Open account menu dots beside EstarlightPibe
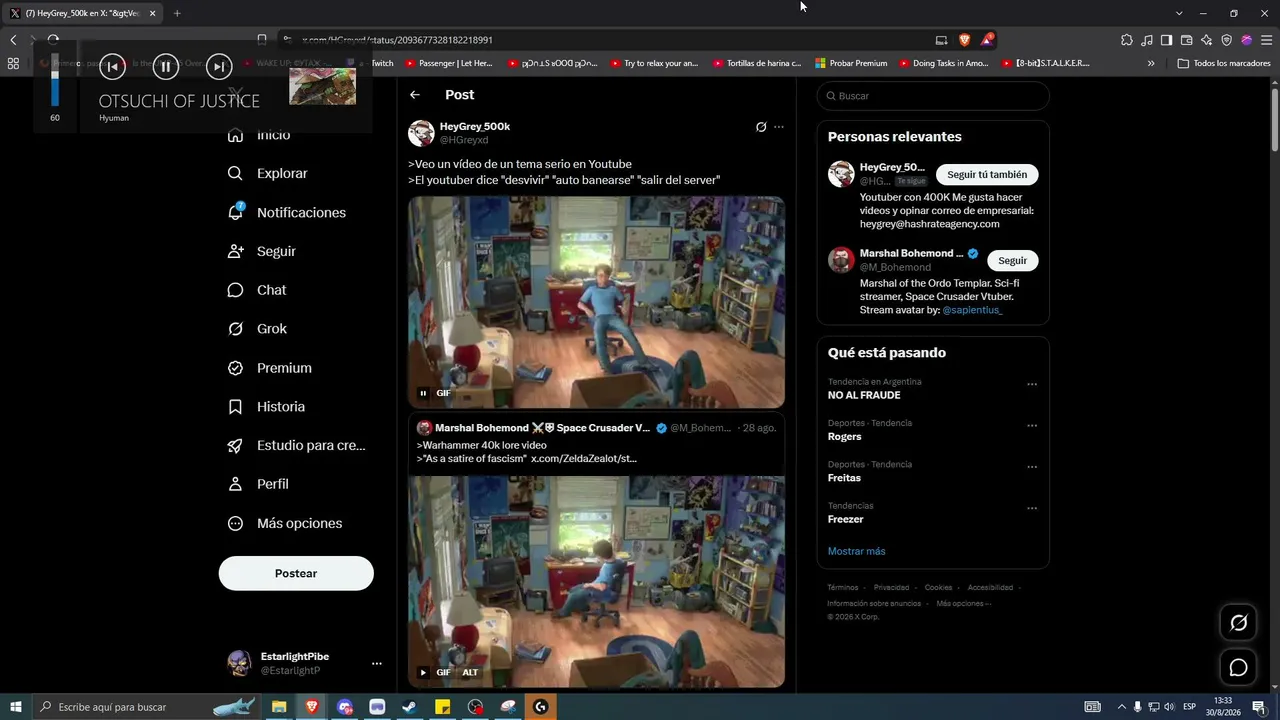Screen dimensions: 1280x720 377,663
